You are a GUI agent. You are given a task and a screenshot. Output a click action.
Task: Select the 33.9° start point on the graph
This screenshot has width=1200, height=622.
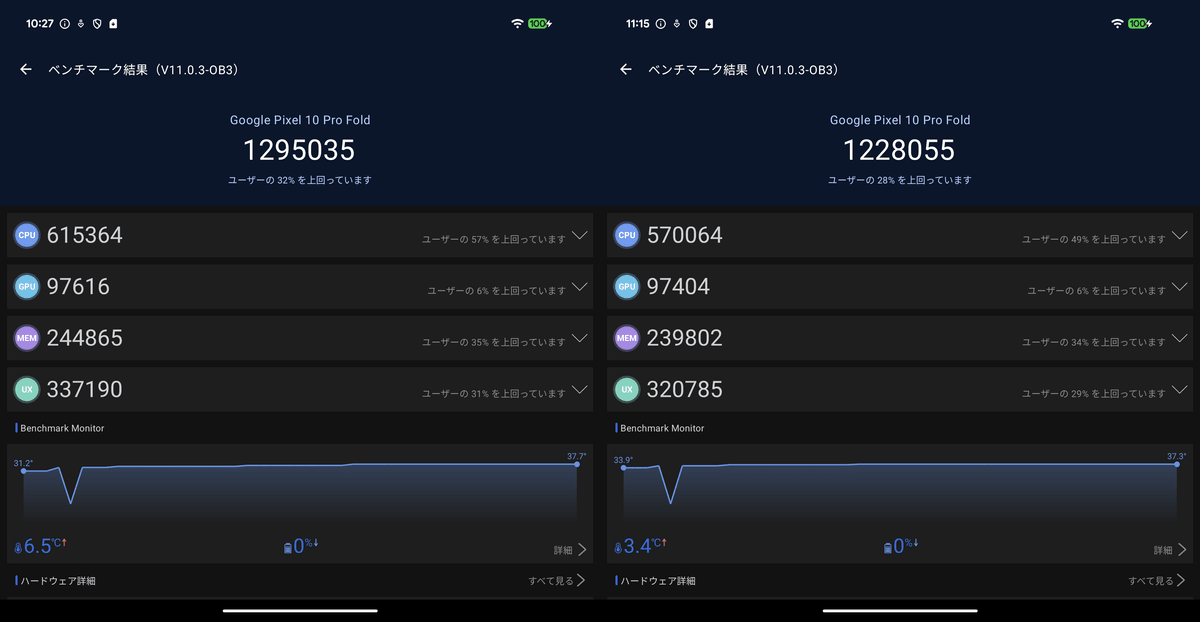click(x=624, y=468)
